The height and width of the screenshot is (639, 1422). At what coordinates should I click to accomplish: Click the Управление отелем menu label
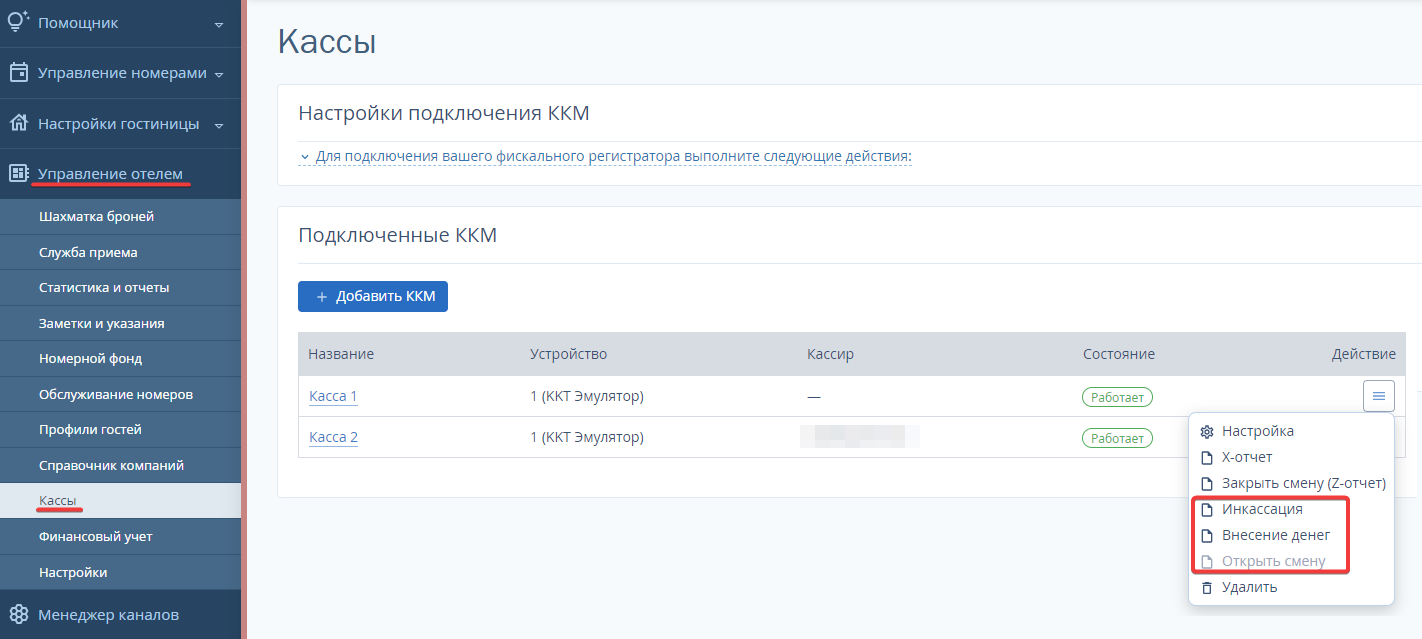(111, 174)
